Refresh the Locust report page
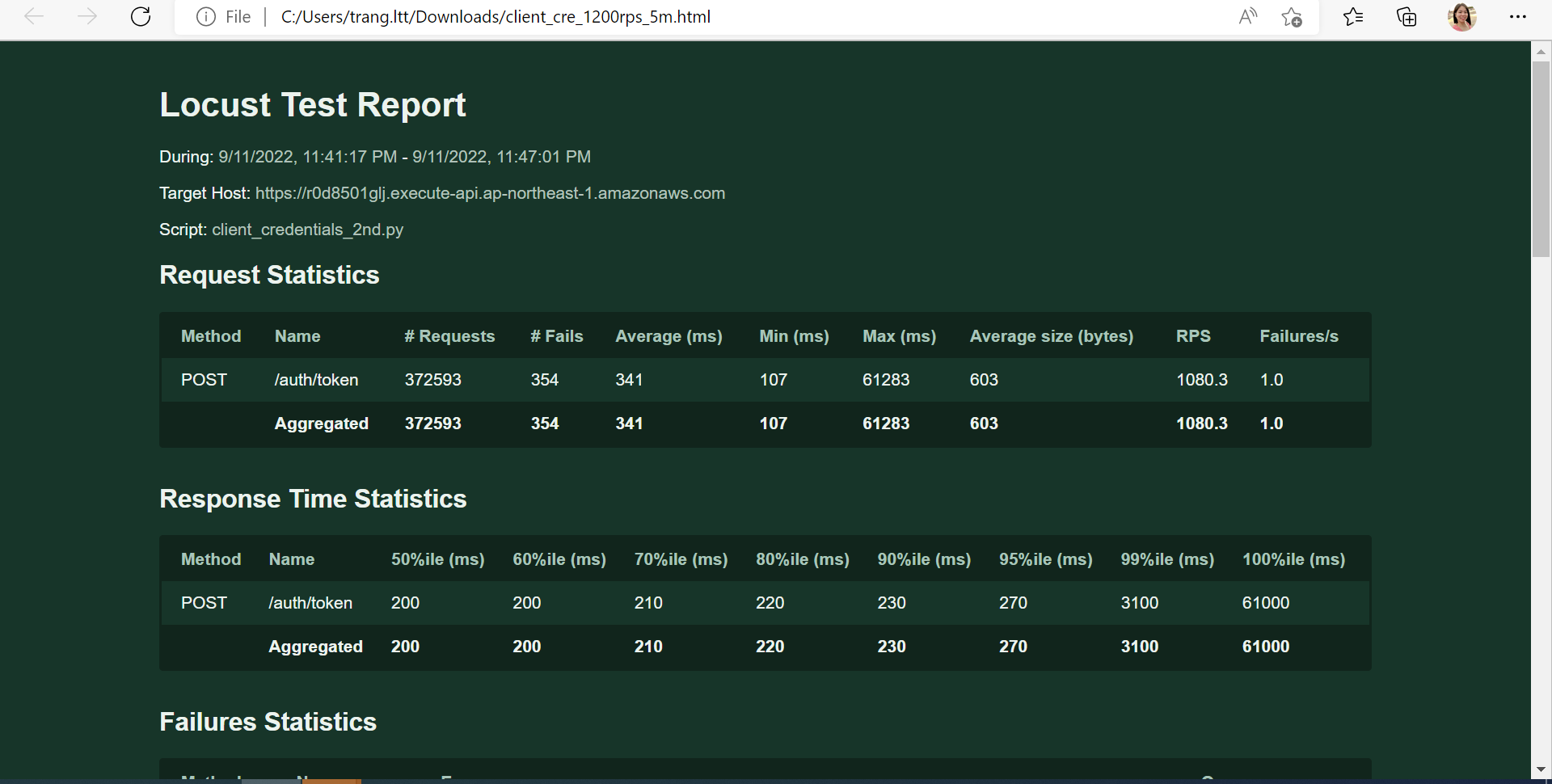Image resolution: width=1552 pixels, height=784 pixels. coord(141,17)
